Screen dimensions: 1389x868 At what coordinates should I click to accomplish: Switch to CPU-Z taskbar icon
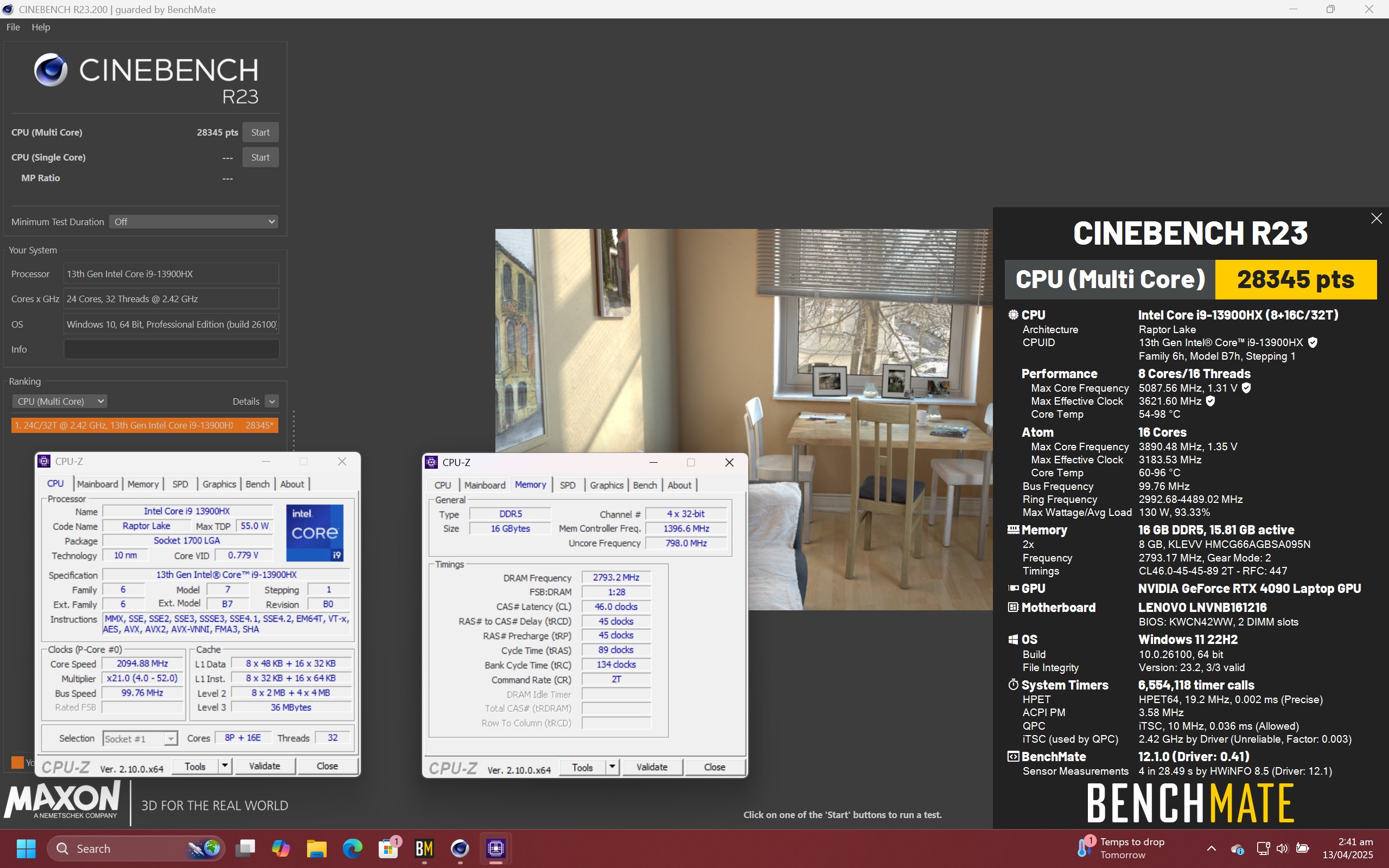tap(496, 848)
